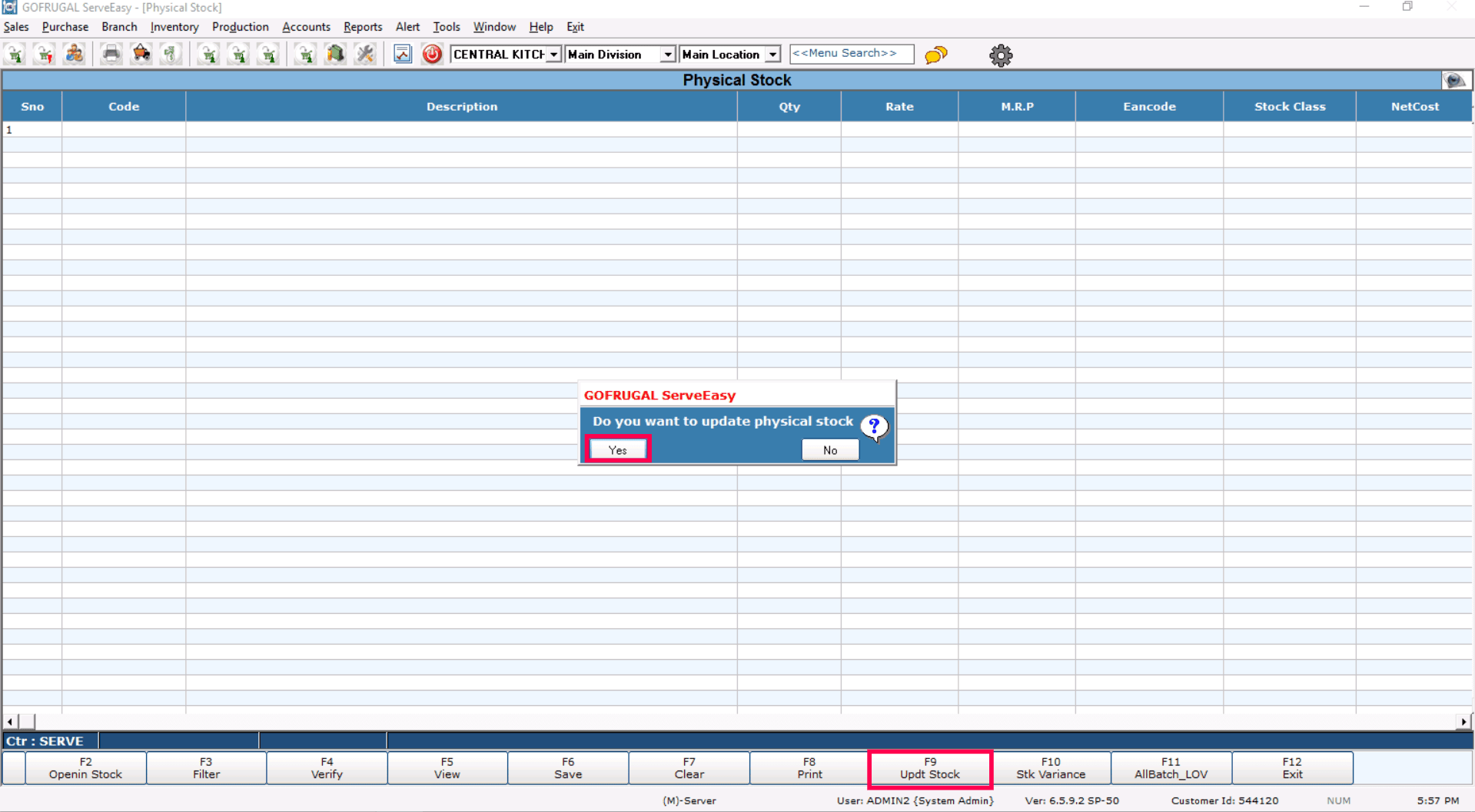Click the F10 Stk Variance button

tap(1050, 768)
